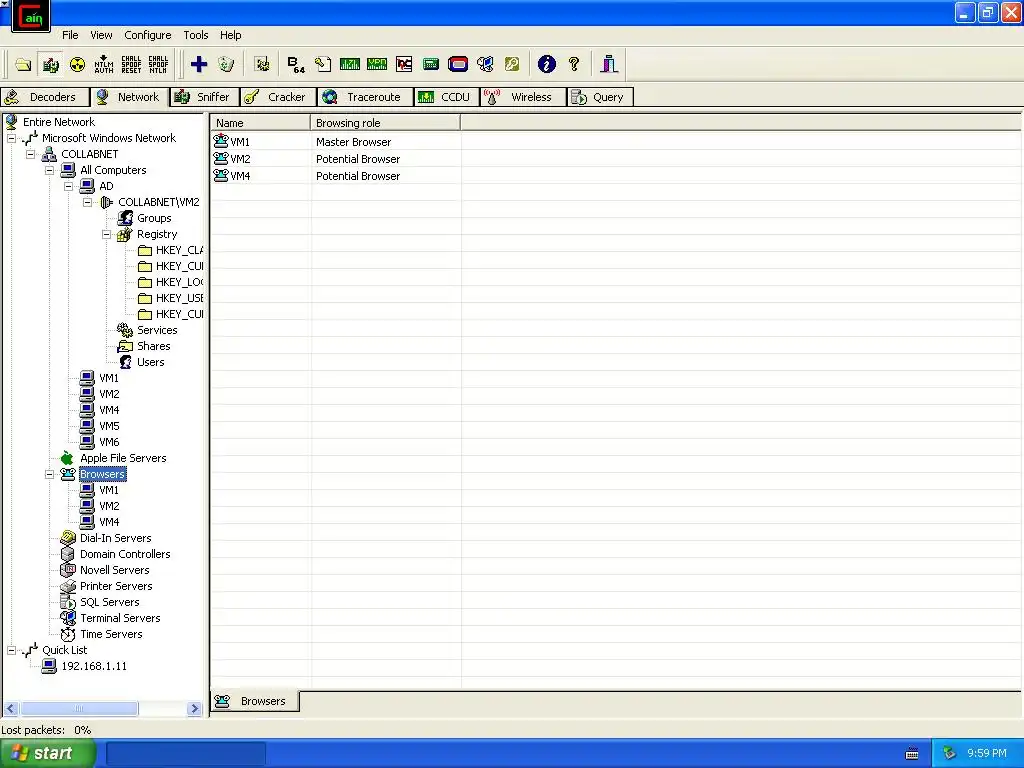1024x768 pixels.
Task: Collapse the COLLABNET domain node
Action: pos(31,155)
